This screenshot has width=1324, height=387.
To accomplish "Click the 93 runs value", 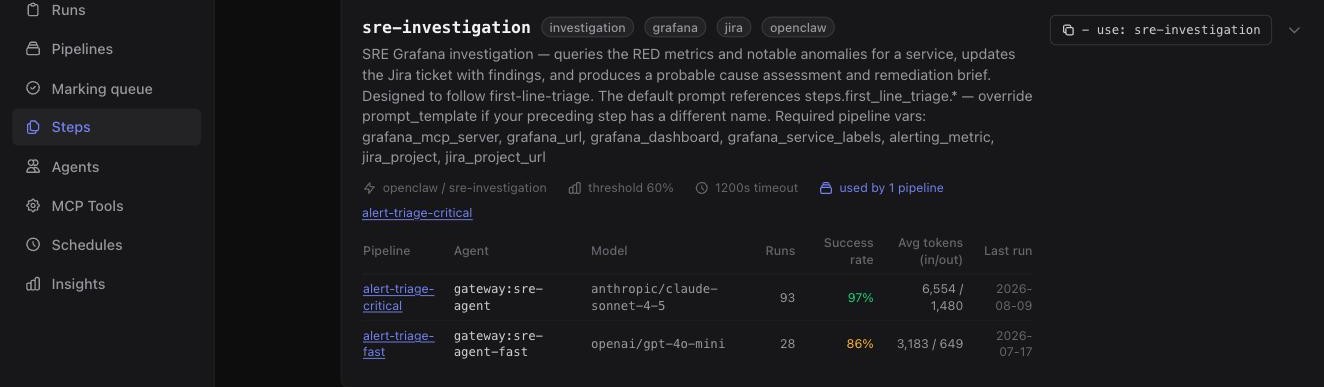I will click(x=787, y=298).
